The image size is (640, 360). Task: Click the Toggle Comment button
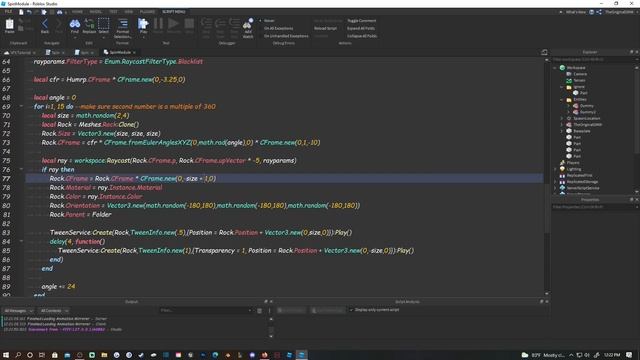click(x=362, y=20)
